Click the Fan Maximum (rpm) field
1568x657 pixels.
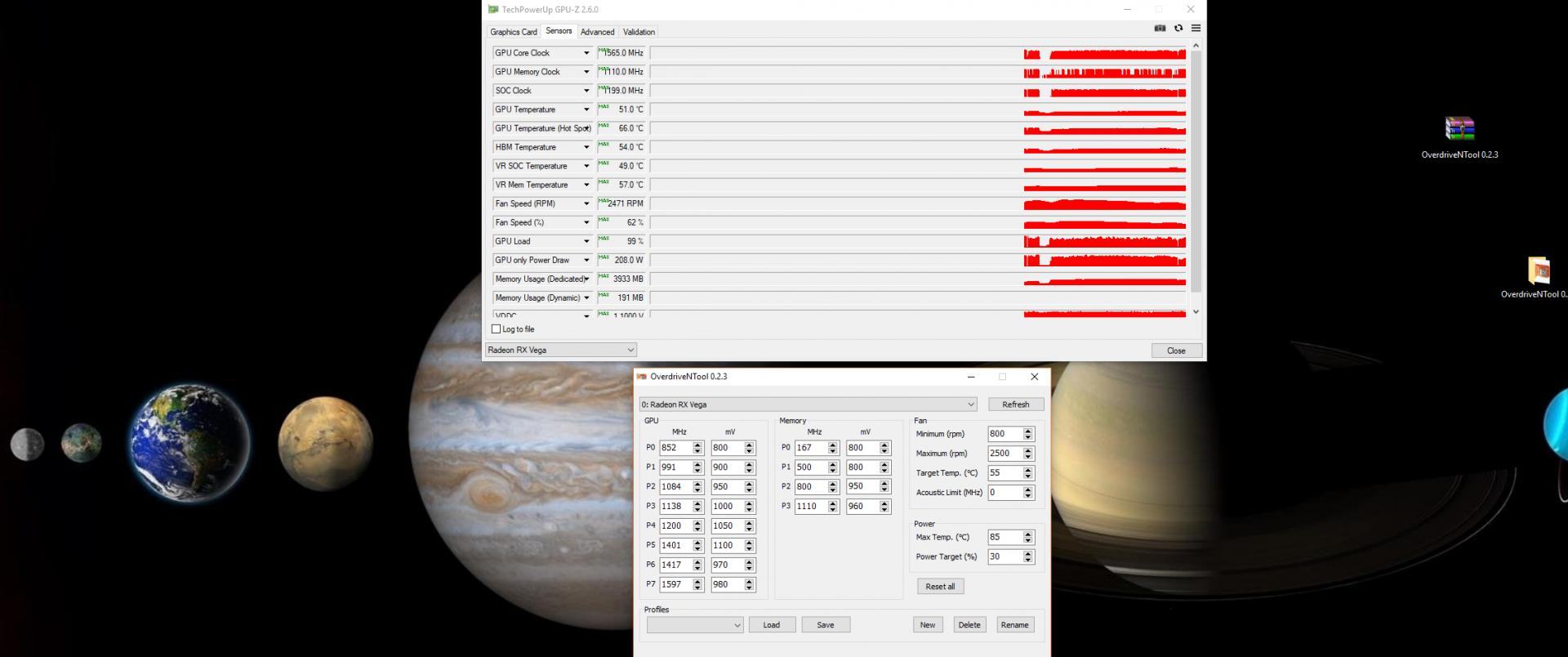(x=1004, y=454)
